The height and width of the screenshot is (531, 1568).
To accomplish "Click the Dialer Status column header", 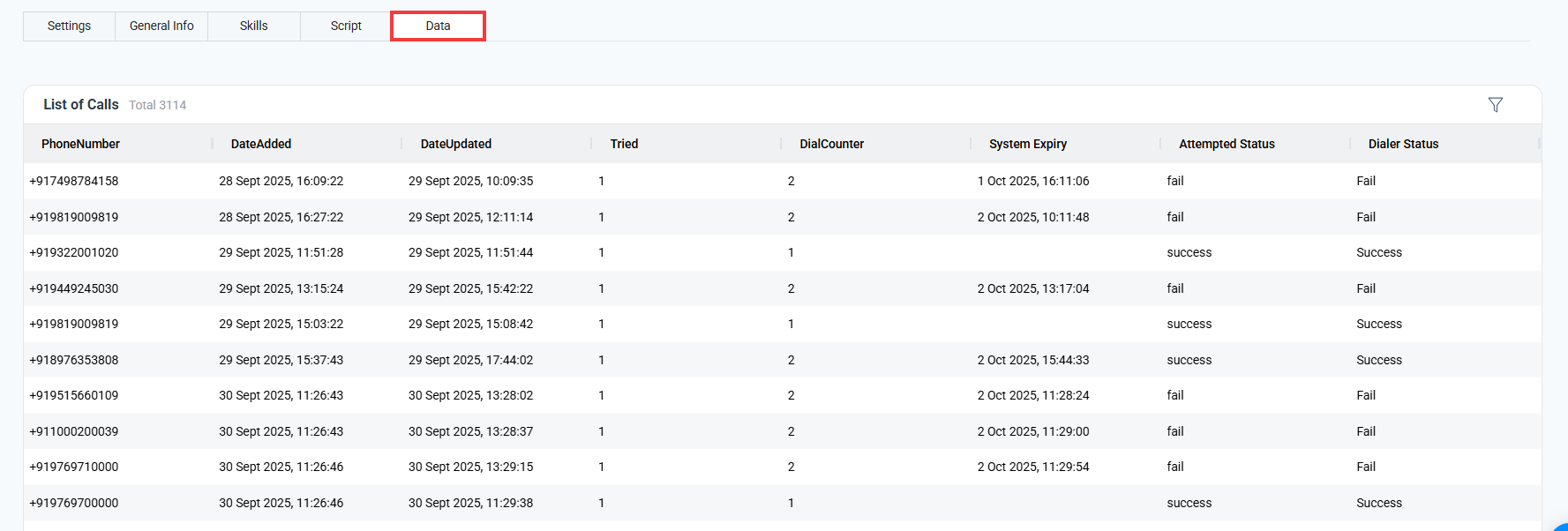I will coord(1403,144).
